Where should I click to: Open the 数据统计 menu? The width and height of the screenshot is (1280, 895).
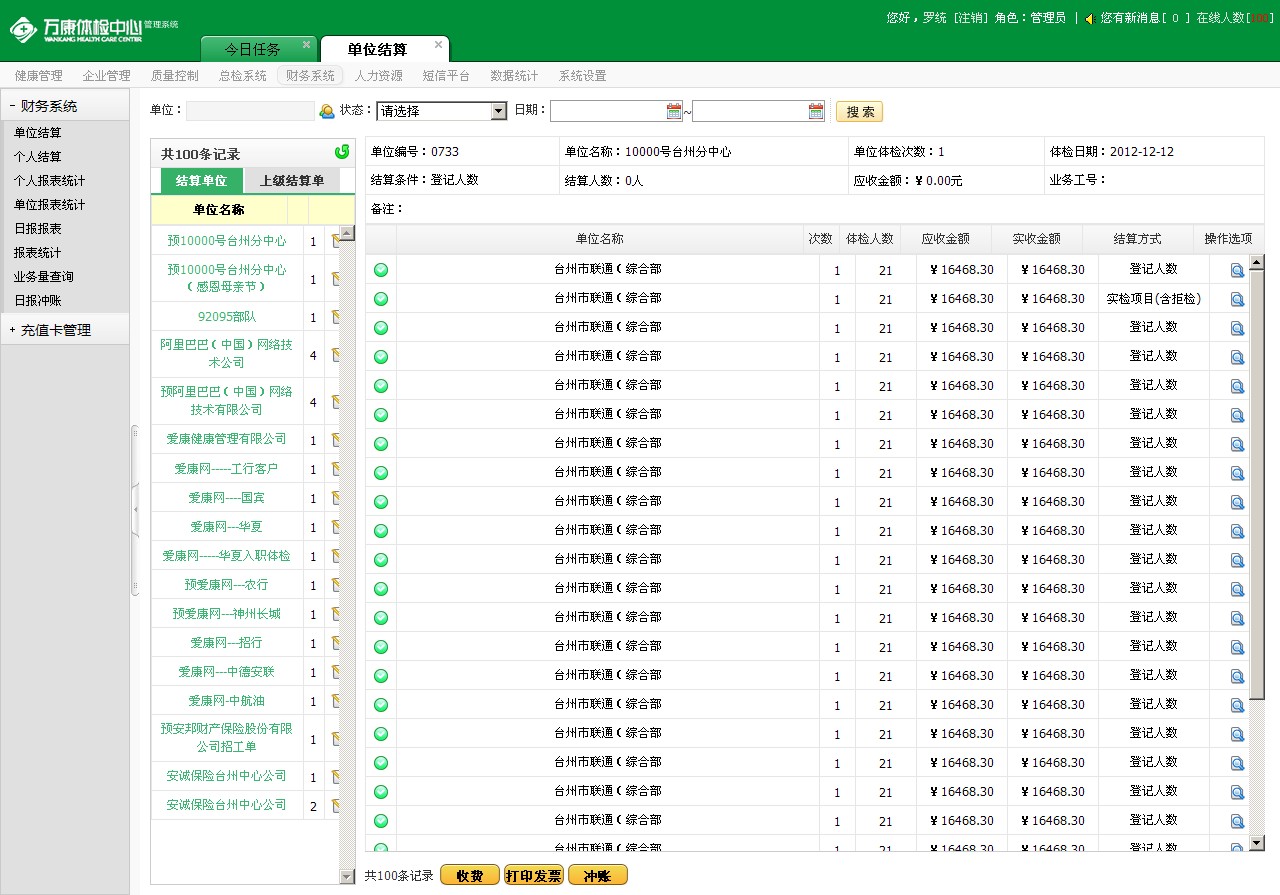coord(514,76)
